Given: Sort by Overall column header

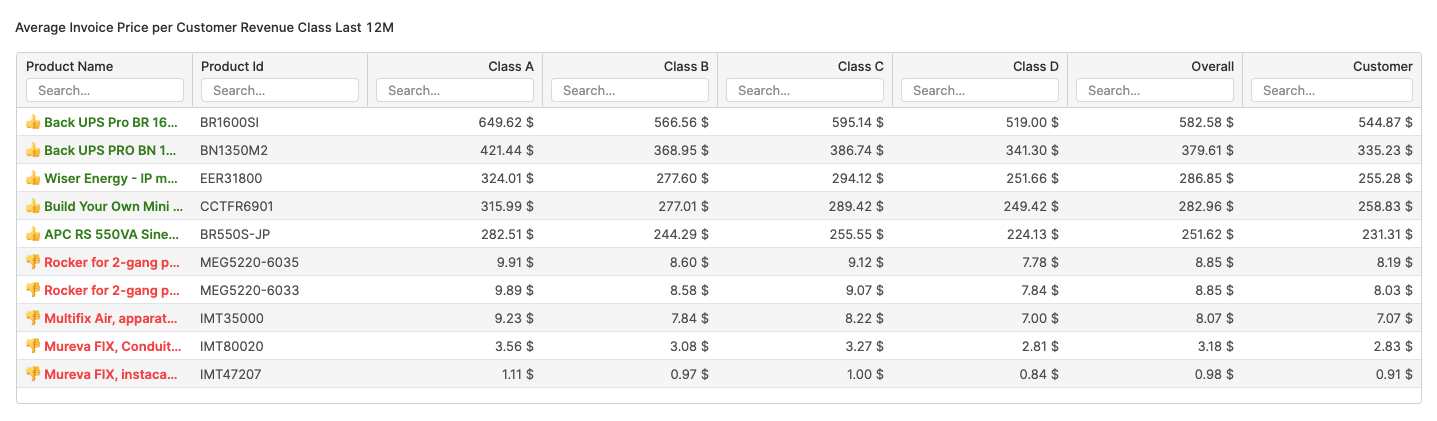Looking at the screenshot, I should (1212, 66).
